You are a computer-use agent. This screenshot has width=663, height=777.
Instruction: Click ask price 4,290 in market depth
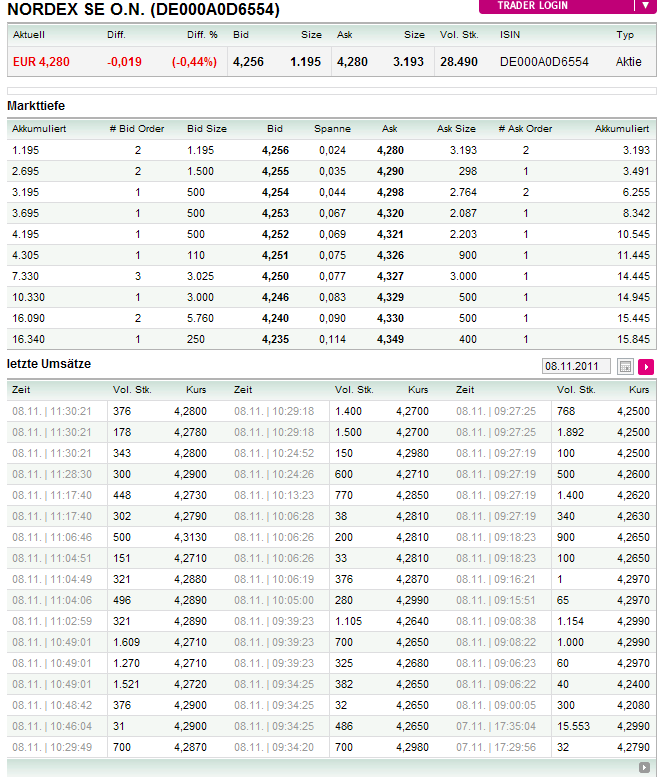(390, 171)
